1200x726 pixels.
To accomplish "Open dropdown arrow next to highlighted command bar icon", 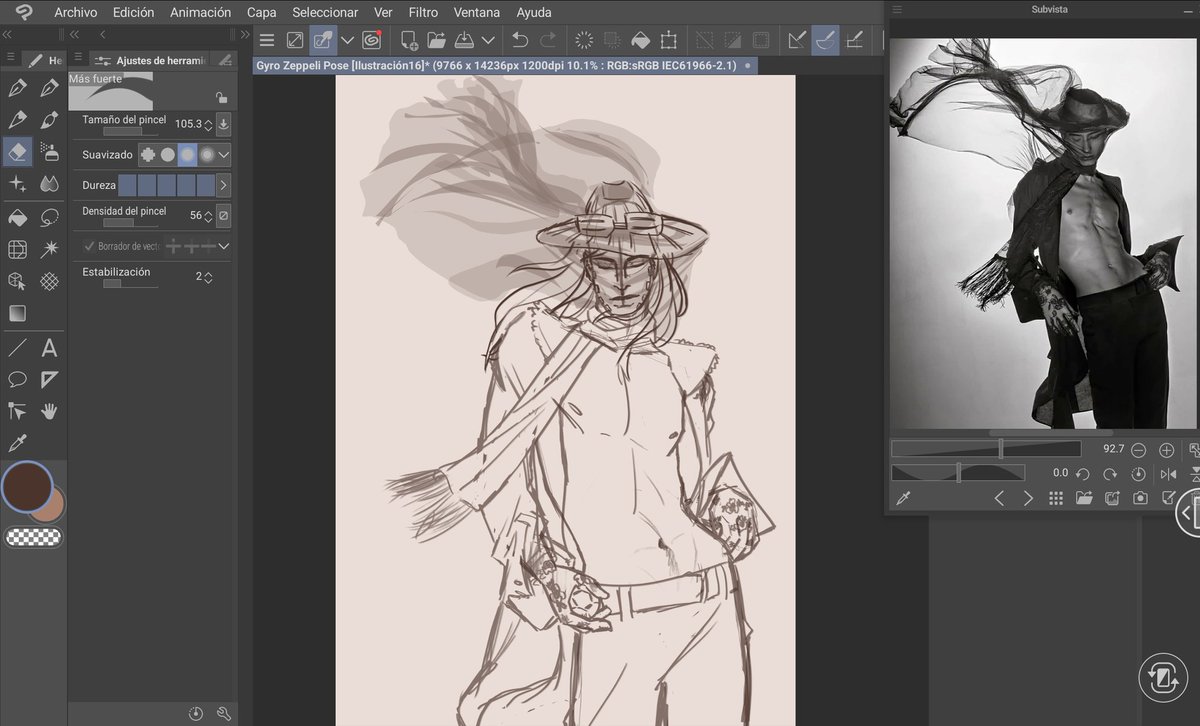I will (348, 40).
